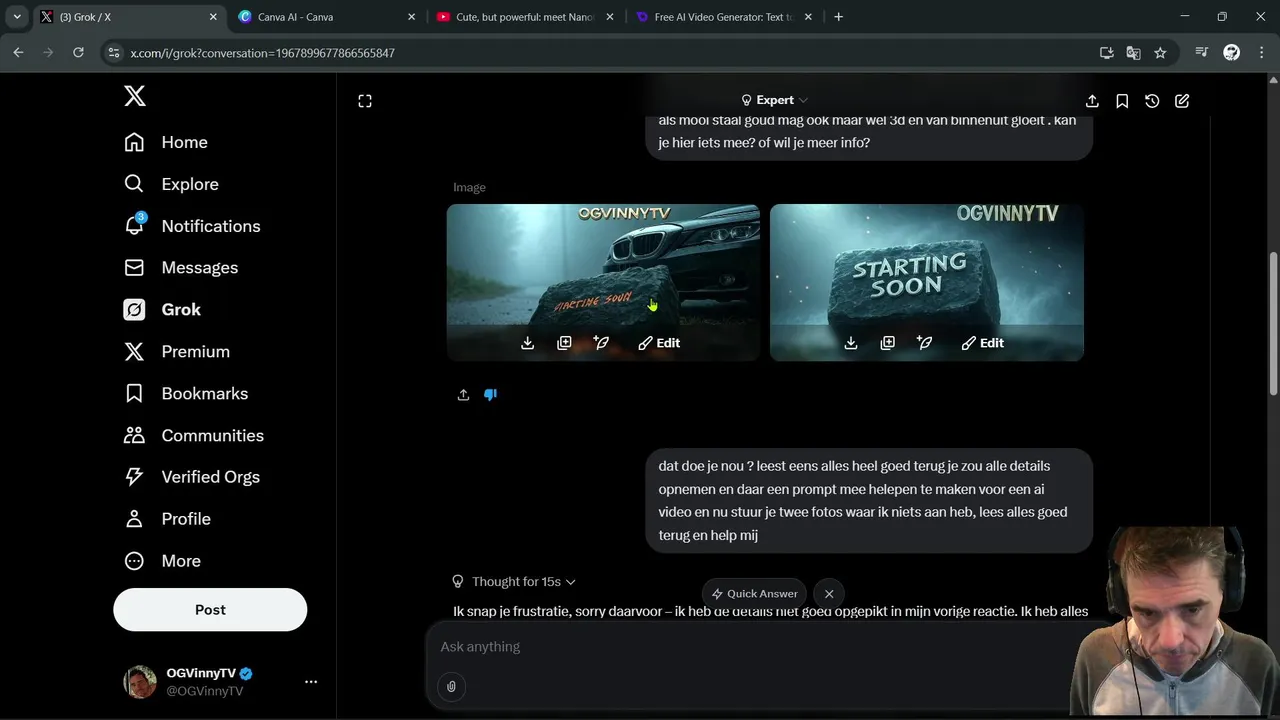1280x720 pixels.
Task: Click copy icon on the stone image
Action: coord(887,343)
